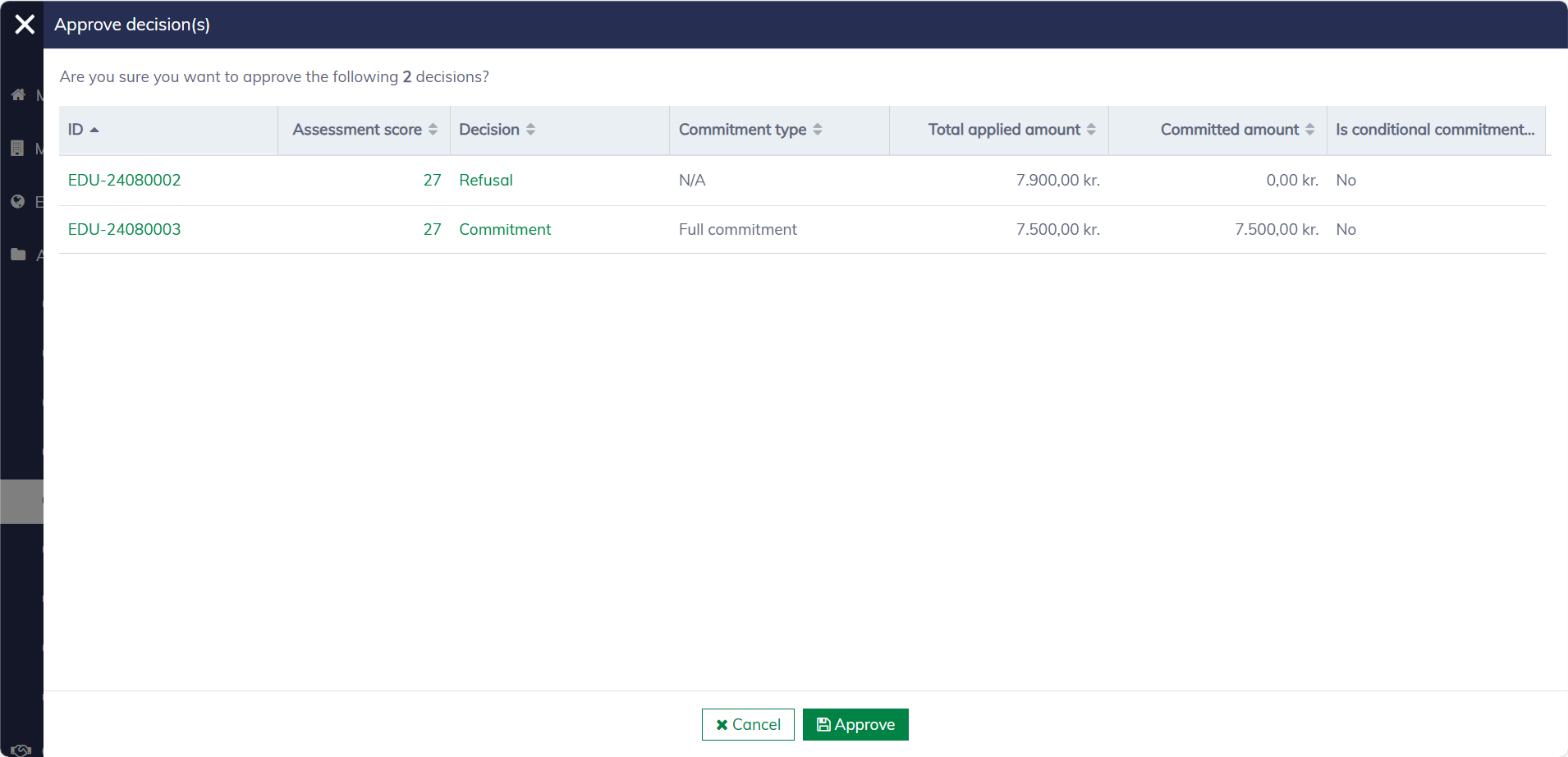Image resolution: width=1568 pixels, height=757 pixels.
Task: Close the Approve decision(s) dialog with X
Action: 25,25
